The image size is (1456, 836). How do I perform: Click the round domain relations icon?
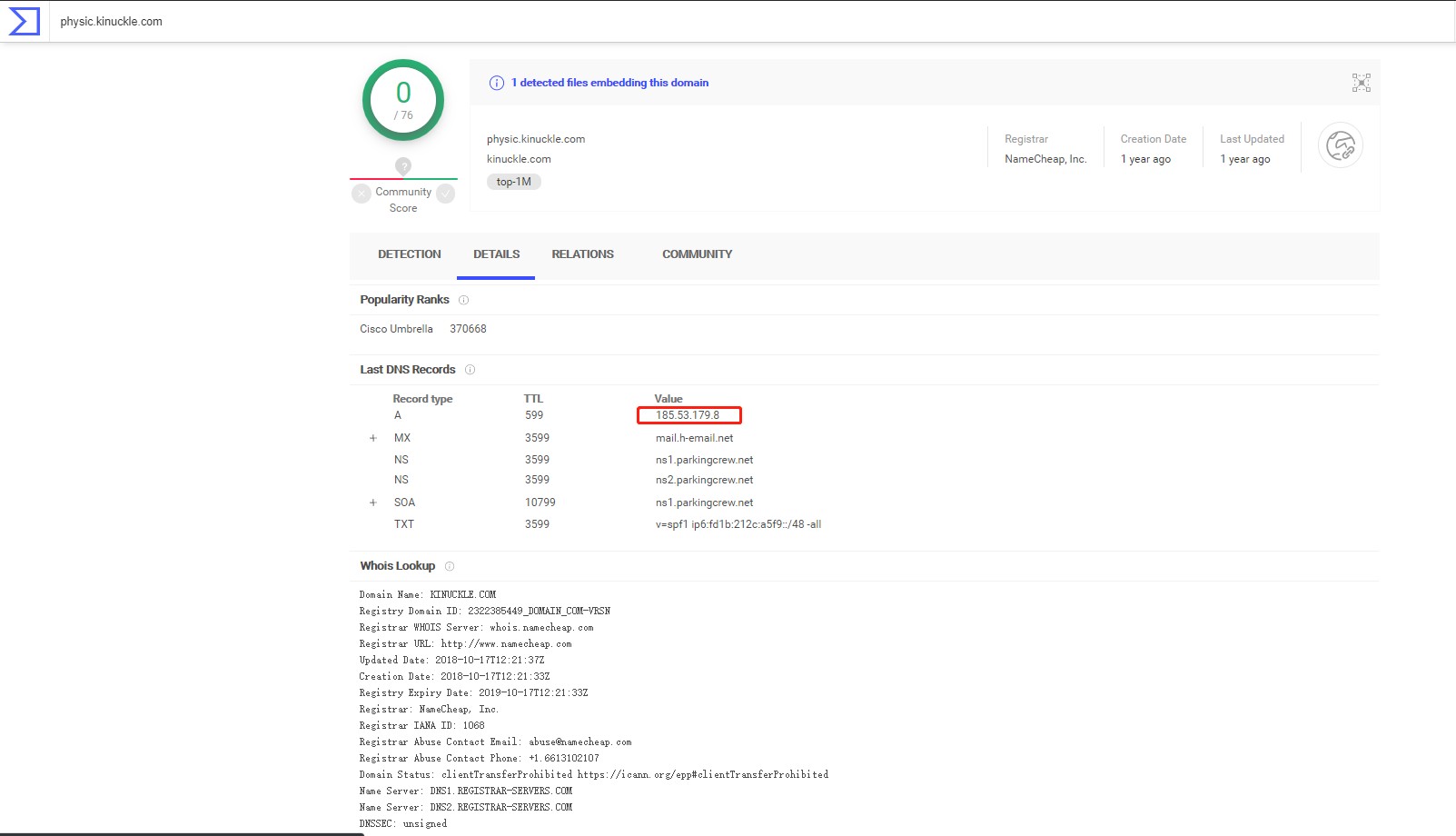coord(1341,145)
